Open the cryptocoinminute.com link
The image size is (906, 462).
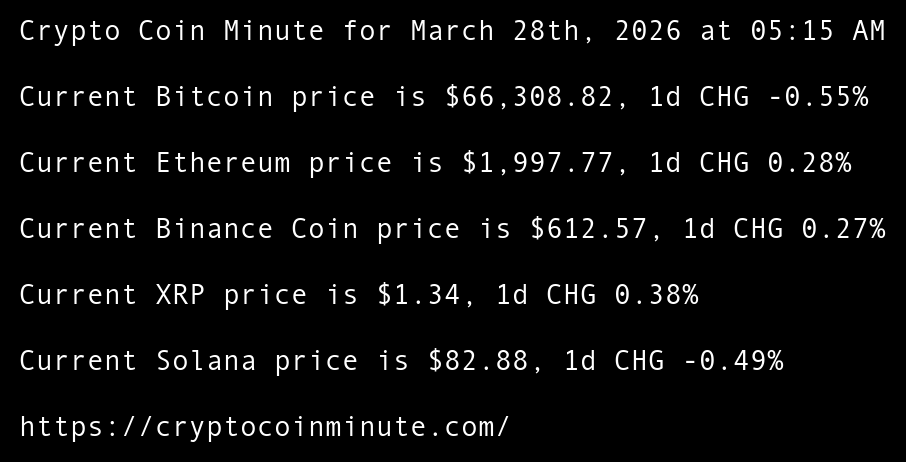(264, 427)
